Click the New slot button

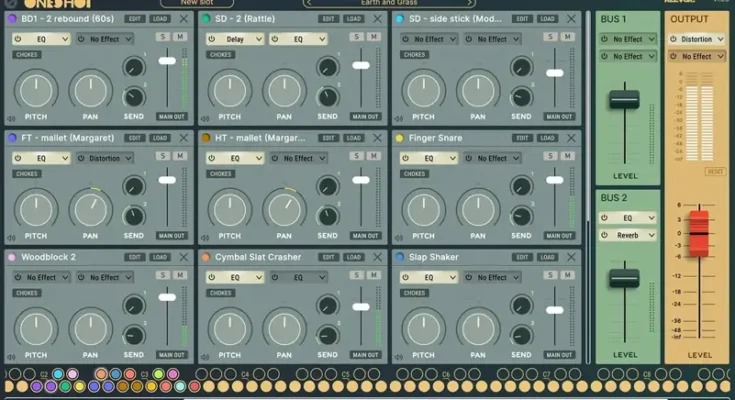pyautogui.click(x=203, y=3)
